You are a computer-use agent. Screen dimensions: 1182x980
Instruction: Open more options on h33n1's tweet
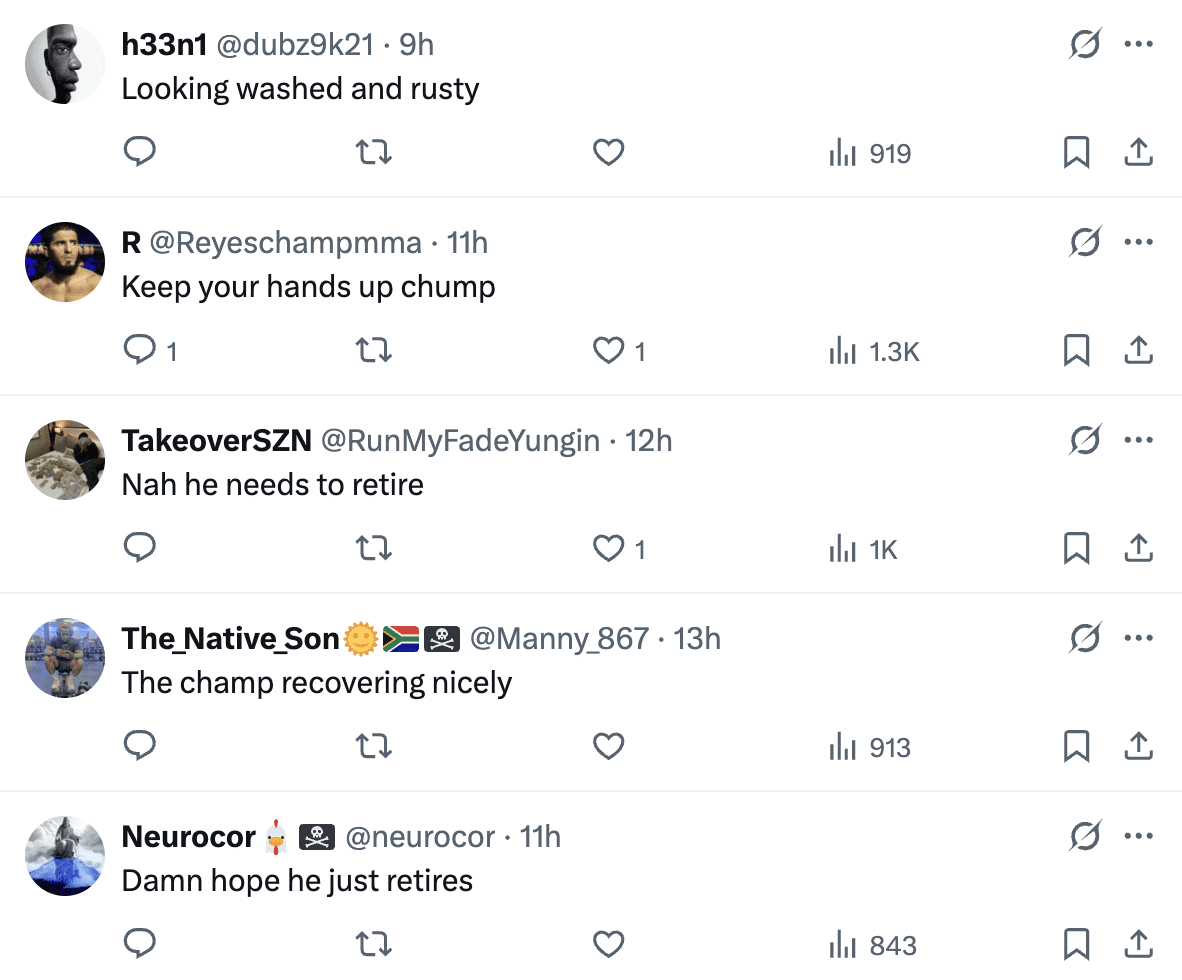pos(1139,44)
